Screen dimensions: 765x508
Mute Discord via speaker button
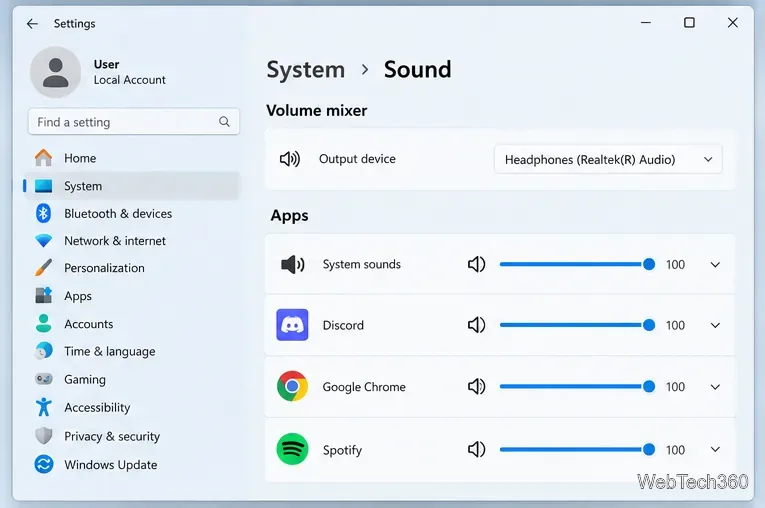click(x=477, y=325)
